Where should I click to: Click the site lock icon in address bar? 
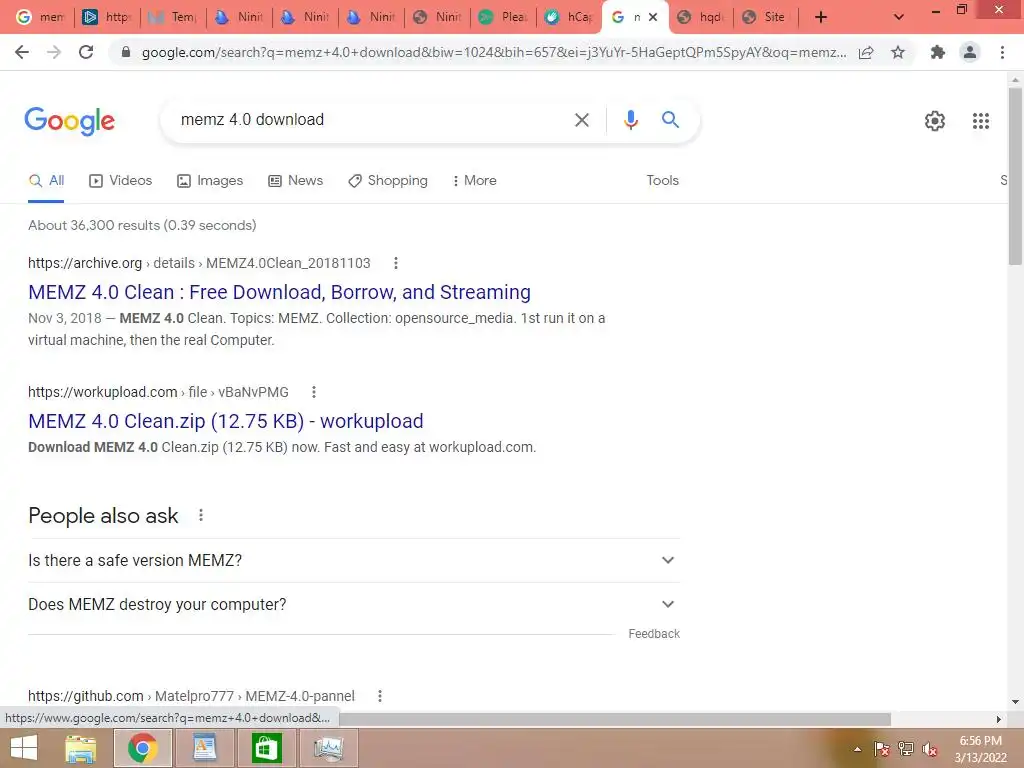pos(126,52)
